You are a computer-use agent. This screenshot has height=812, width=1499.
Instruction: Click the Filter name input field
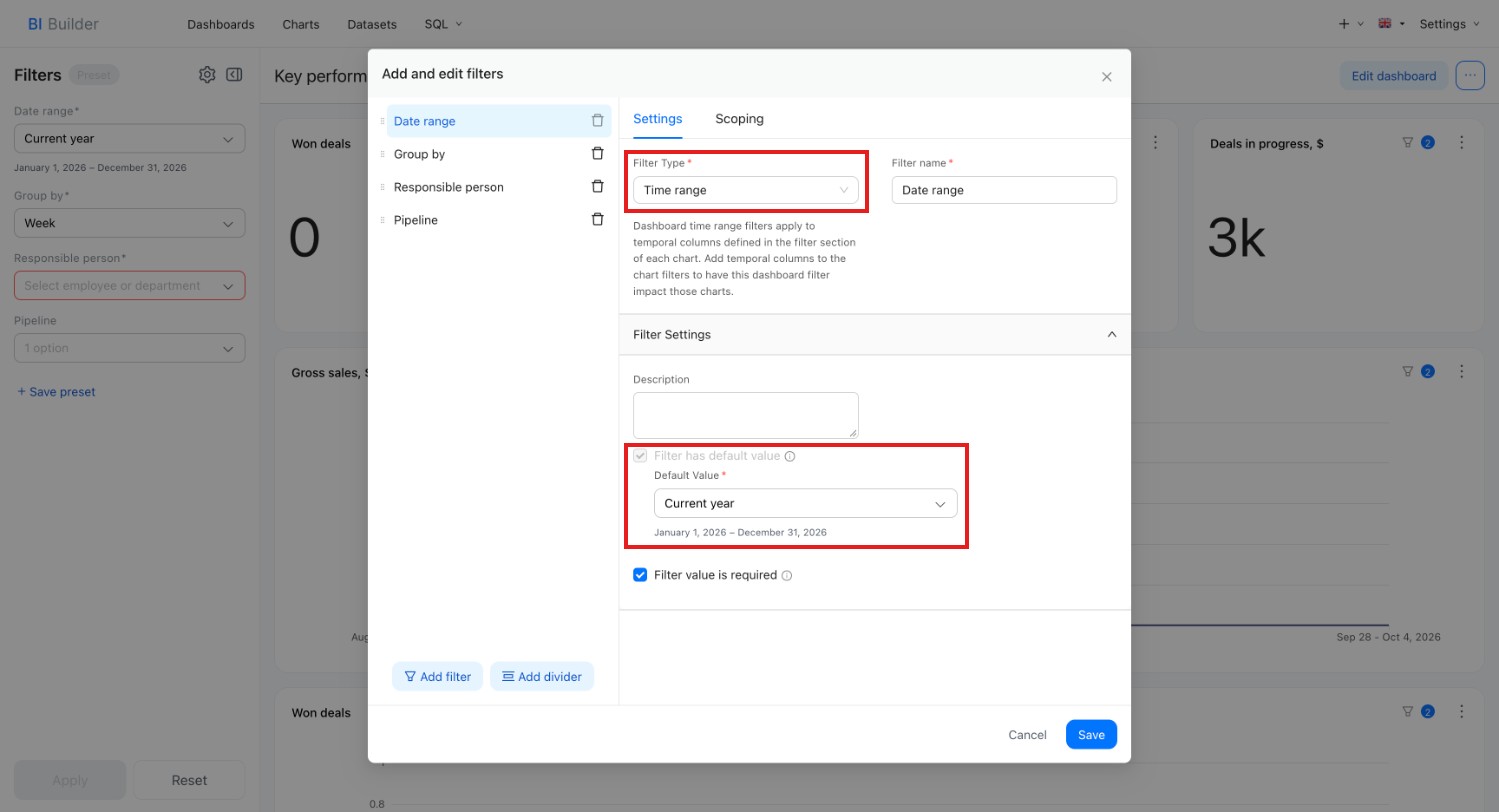click(1004, 190)
